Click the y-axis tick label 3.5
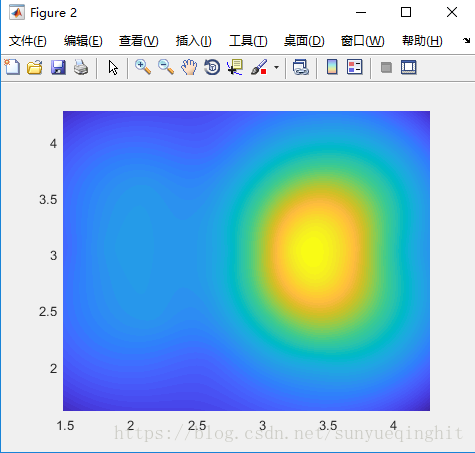This screenshot has width=475, height=453. coord(48,200)
